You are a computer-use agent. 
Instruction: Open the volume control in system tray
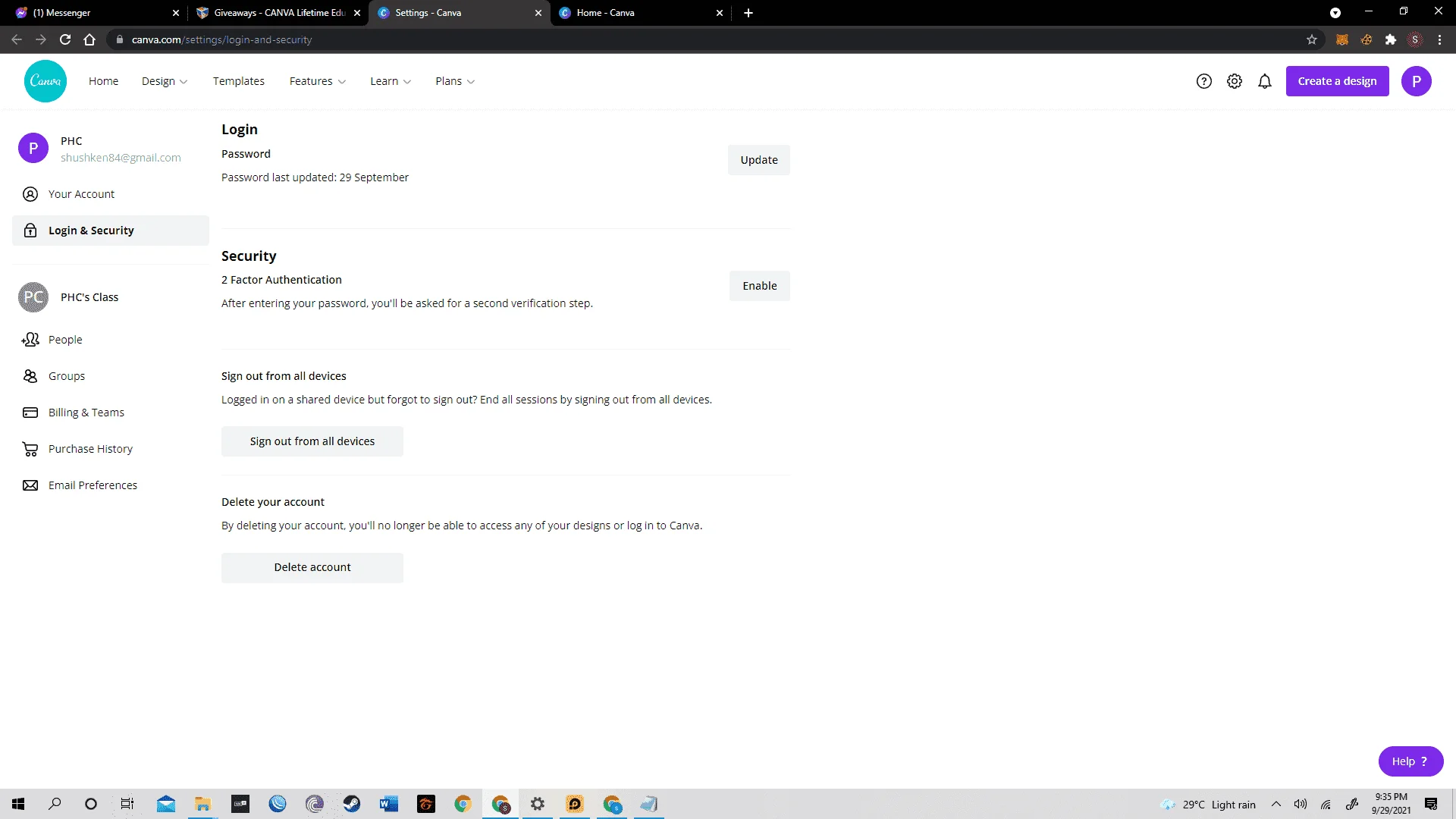point(1301,805)
